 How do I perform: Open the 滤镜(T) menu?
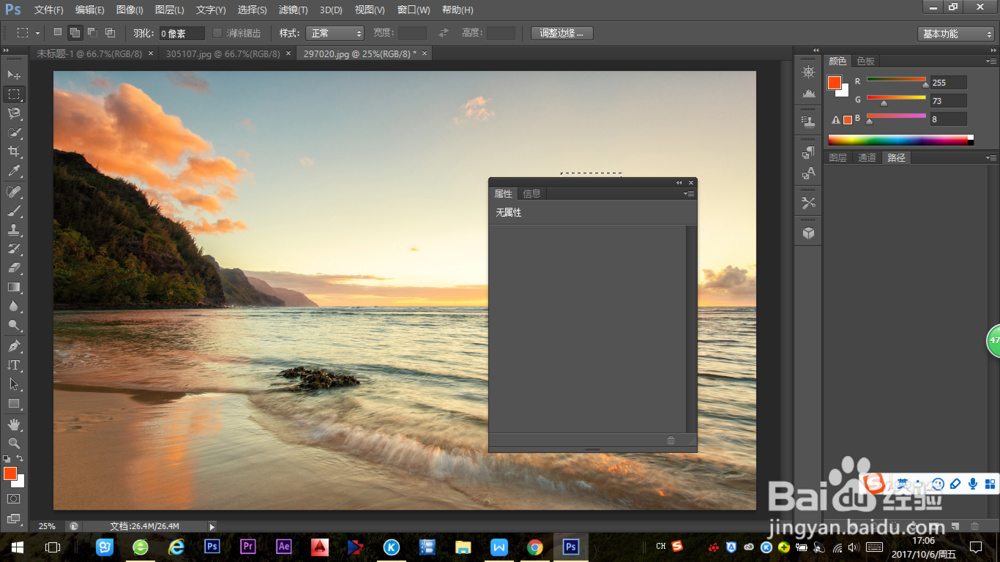(293, 10)
